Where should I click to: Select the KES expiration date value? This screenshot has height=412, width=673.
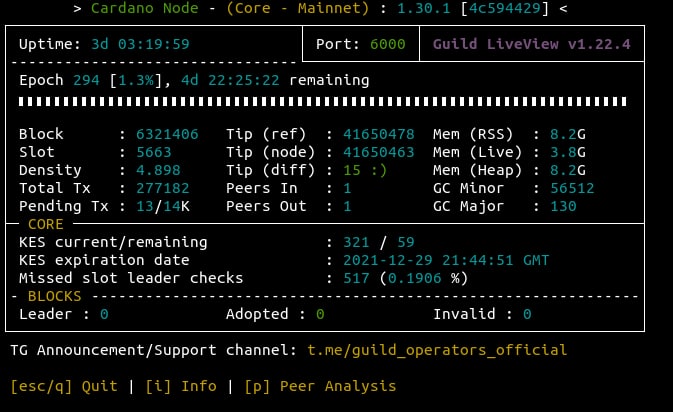coord(440,260)
